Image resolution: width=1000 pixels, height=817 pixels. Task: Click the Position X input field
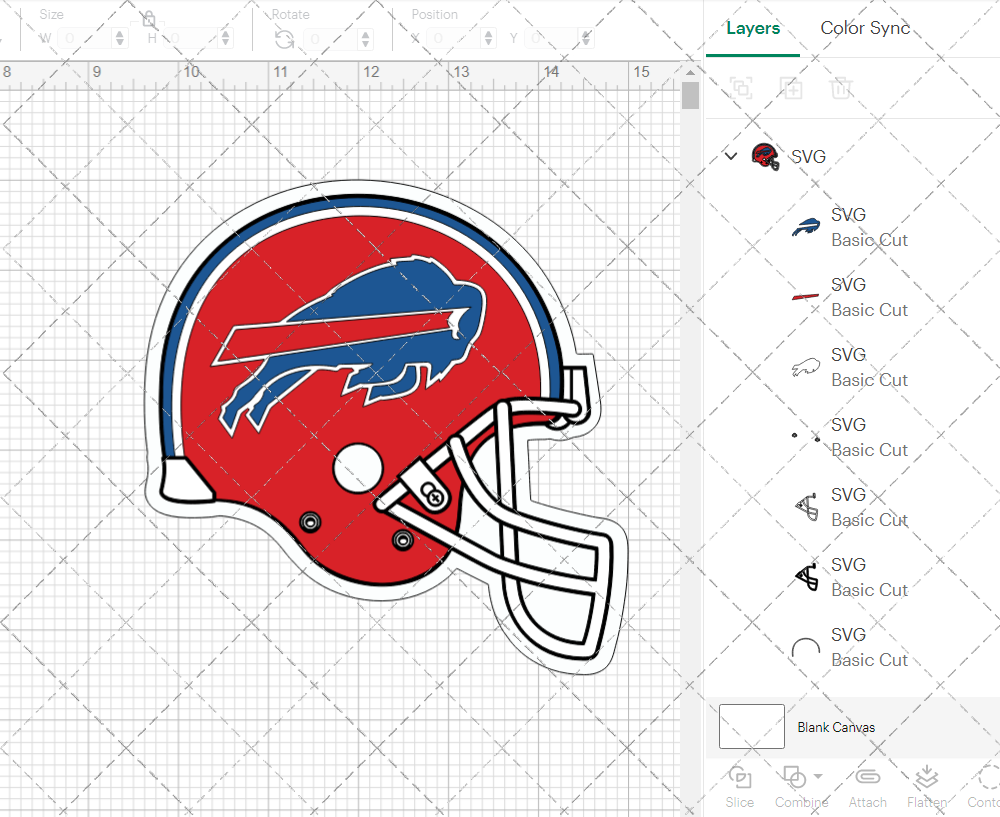click(453, 39)
